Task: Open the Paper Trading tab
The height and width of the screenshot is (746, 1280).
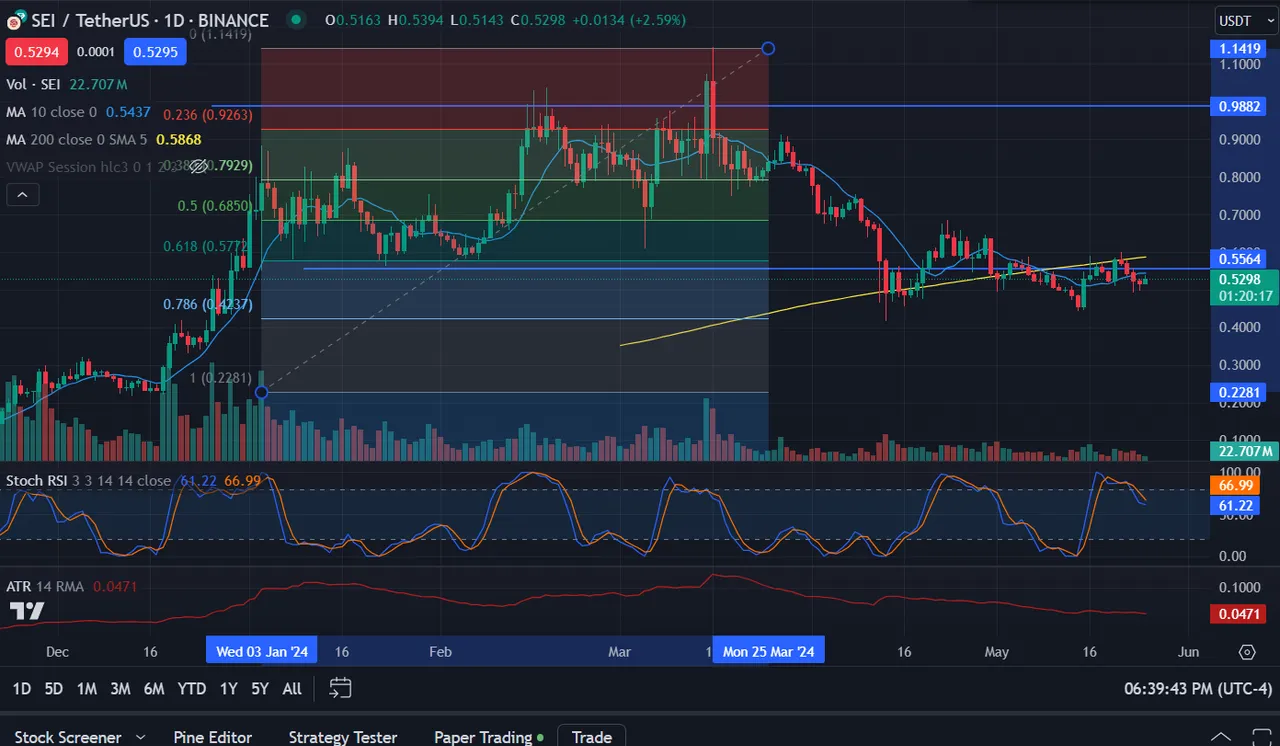Action: click(489, 737)
